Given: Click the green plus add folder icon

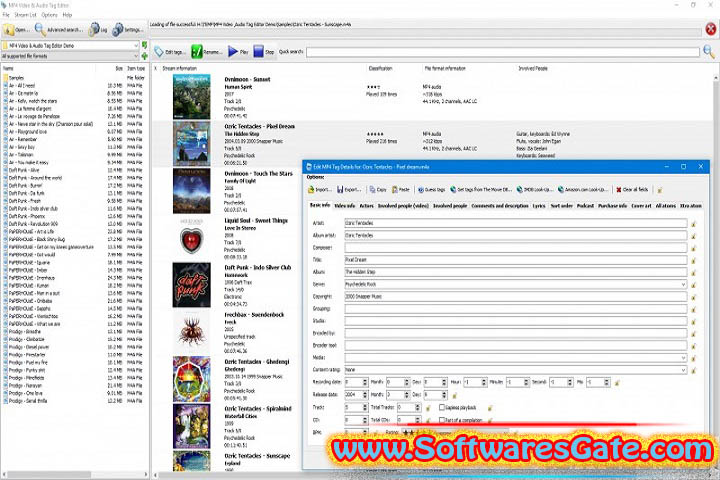Looking at the screenshot, I should pyautogui.click(x=145, y=56).
